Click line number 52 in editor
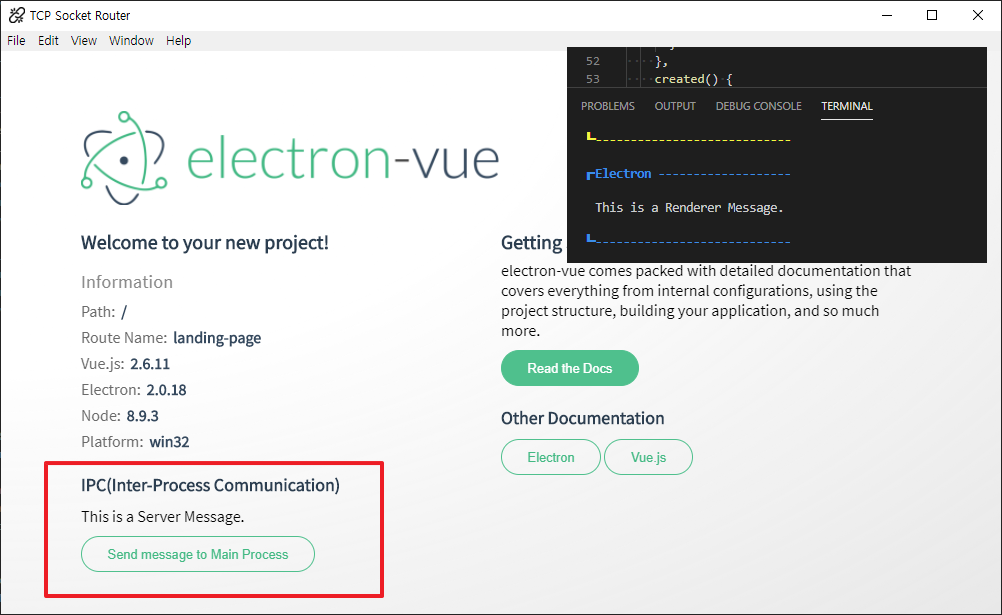1002x615 pixels. point(593,61)
